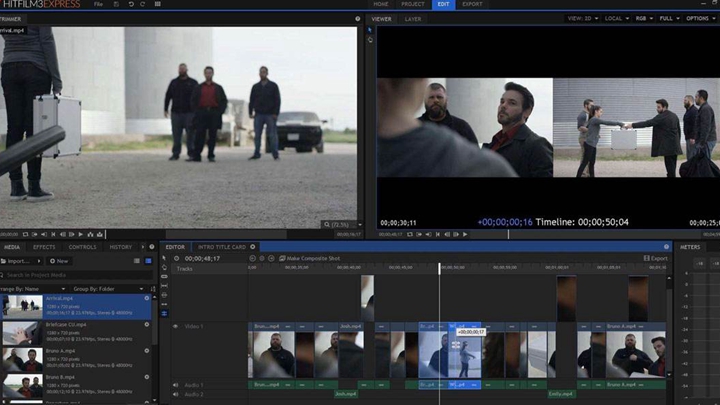Select the viewer Select arrow tool
This screenshot has height=405, width=720.
pos(370,30)
